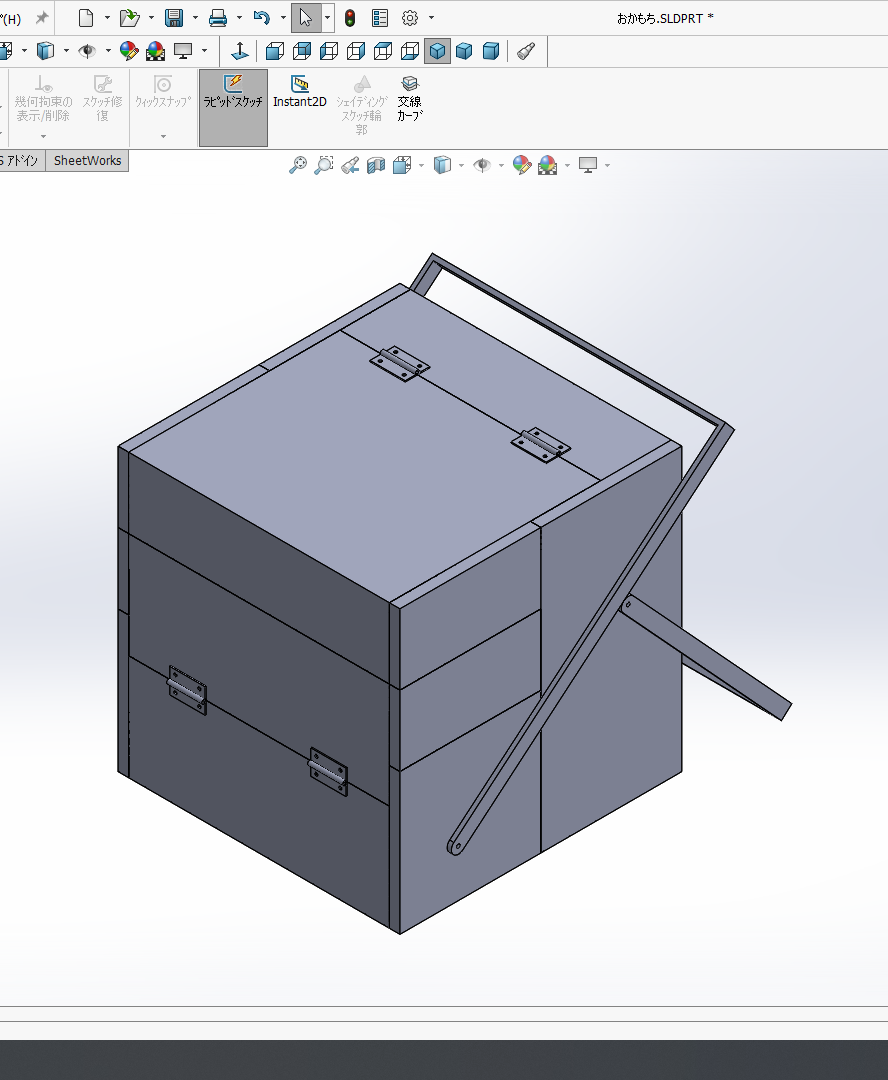Create a new document with the New icon
This screenshot has width=888, height=1080.
point(85,18)
